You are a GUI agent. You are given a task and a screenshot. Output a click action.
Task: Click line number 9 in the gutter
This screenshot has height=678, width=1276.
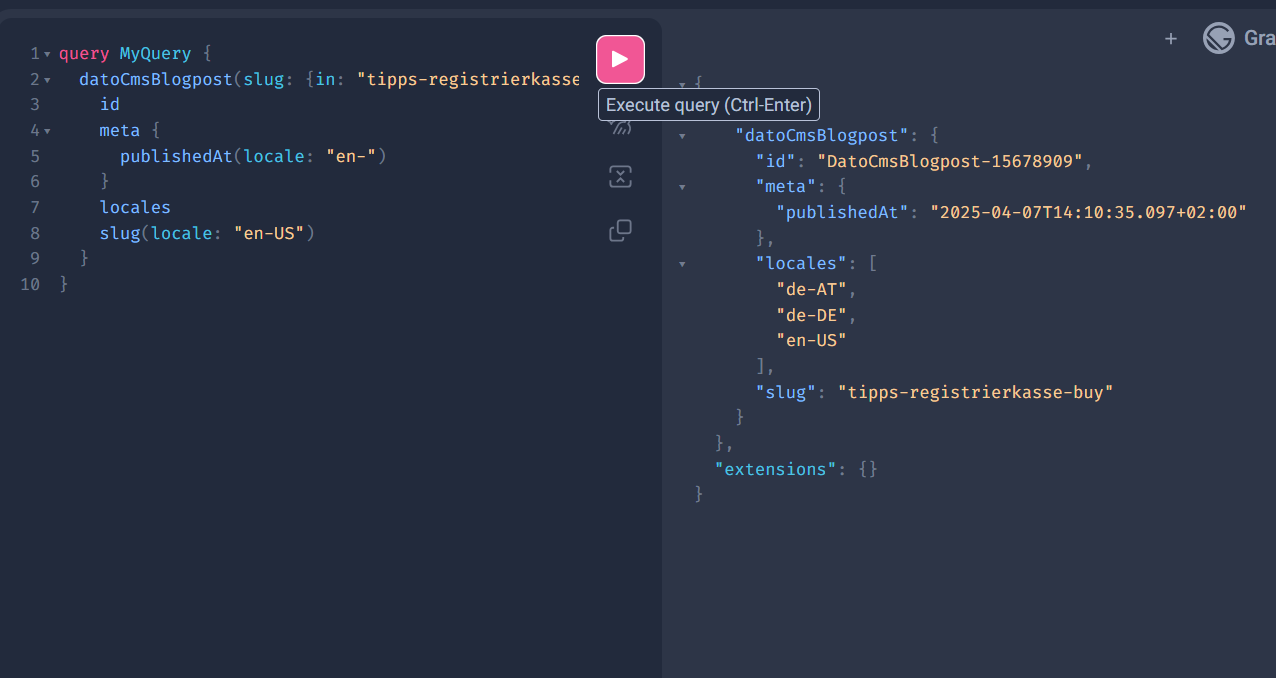coord(35,258)
